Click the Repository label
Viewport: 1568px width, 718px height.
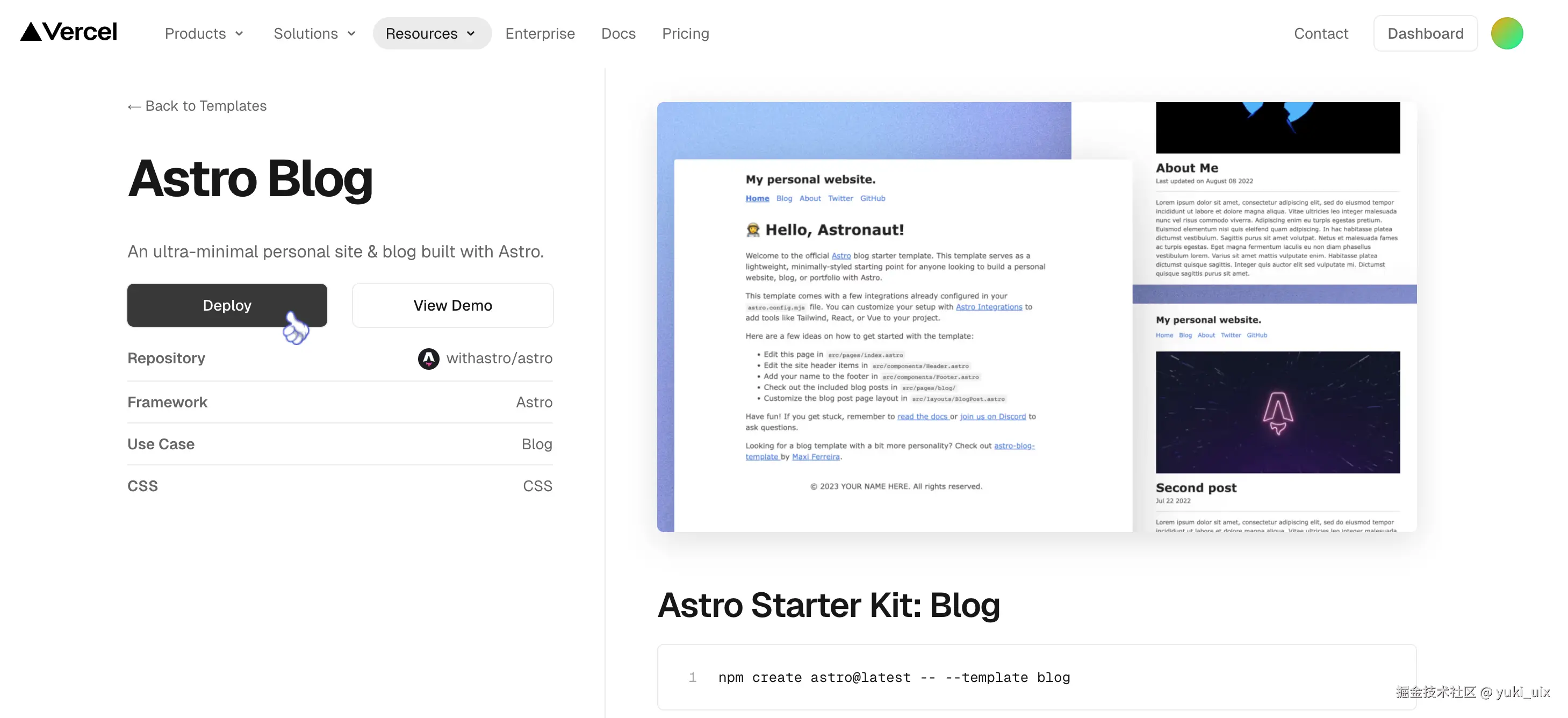point(166,358)
